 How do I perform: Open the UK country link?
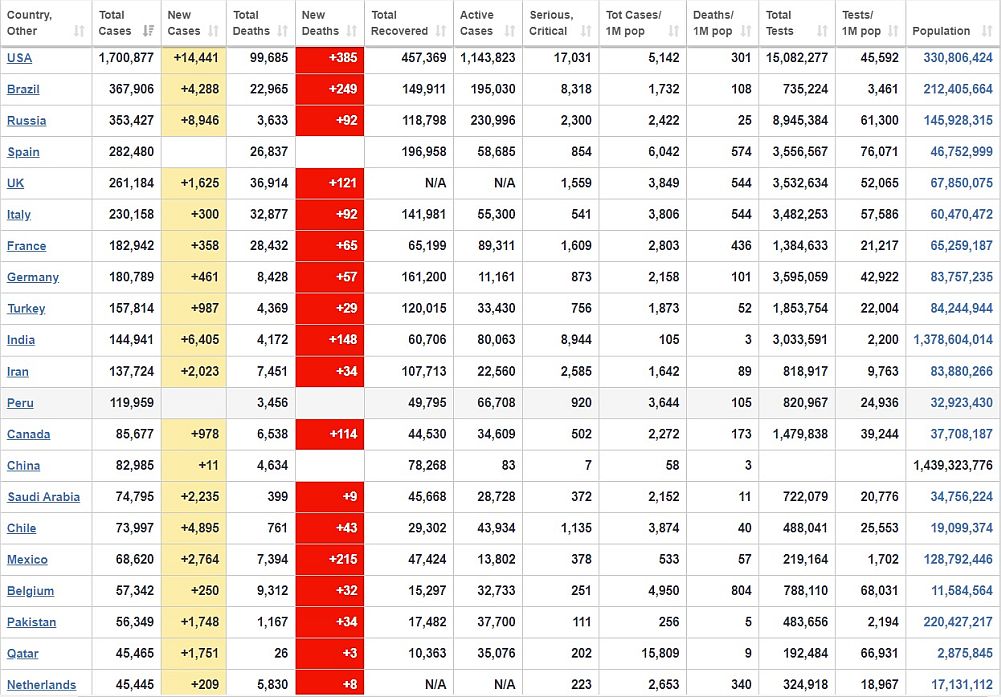coord(15,183)
